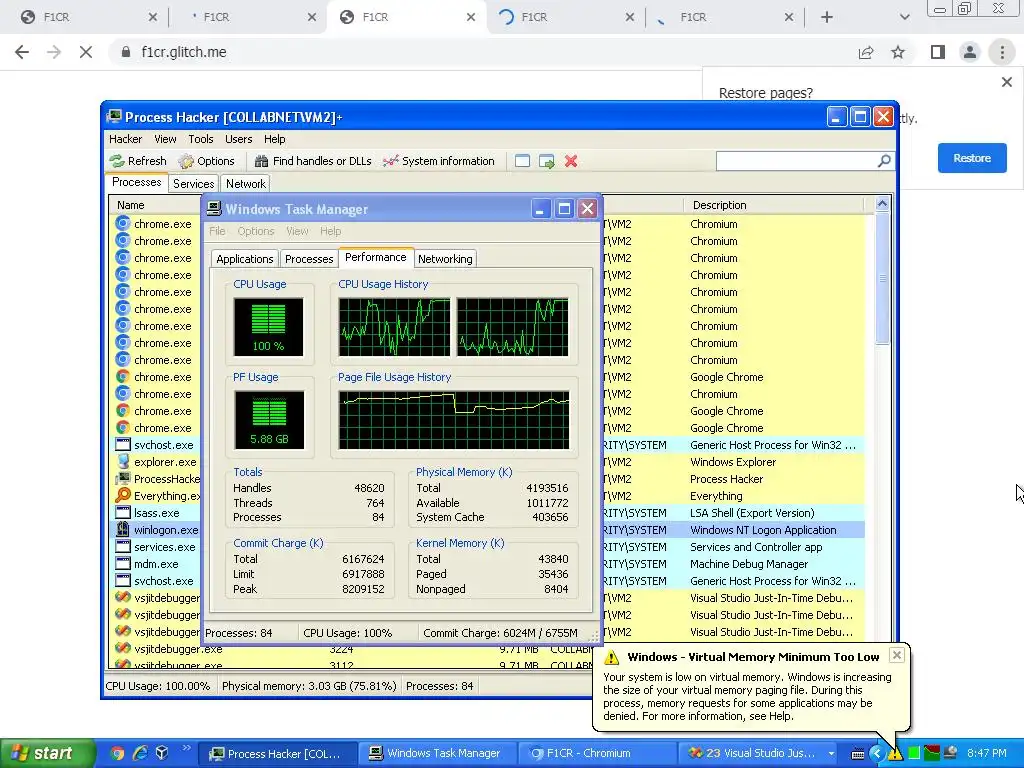This screenshot has height=768, width=1024.
Task: Open the Tools menu in Process Hacker
Action: pyautogui.click(x=201, y=139)
